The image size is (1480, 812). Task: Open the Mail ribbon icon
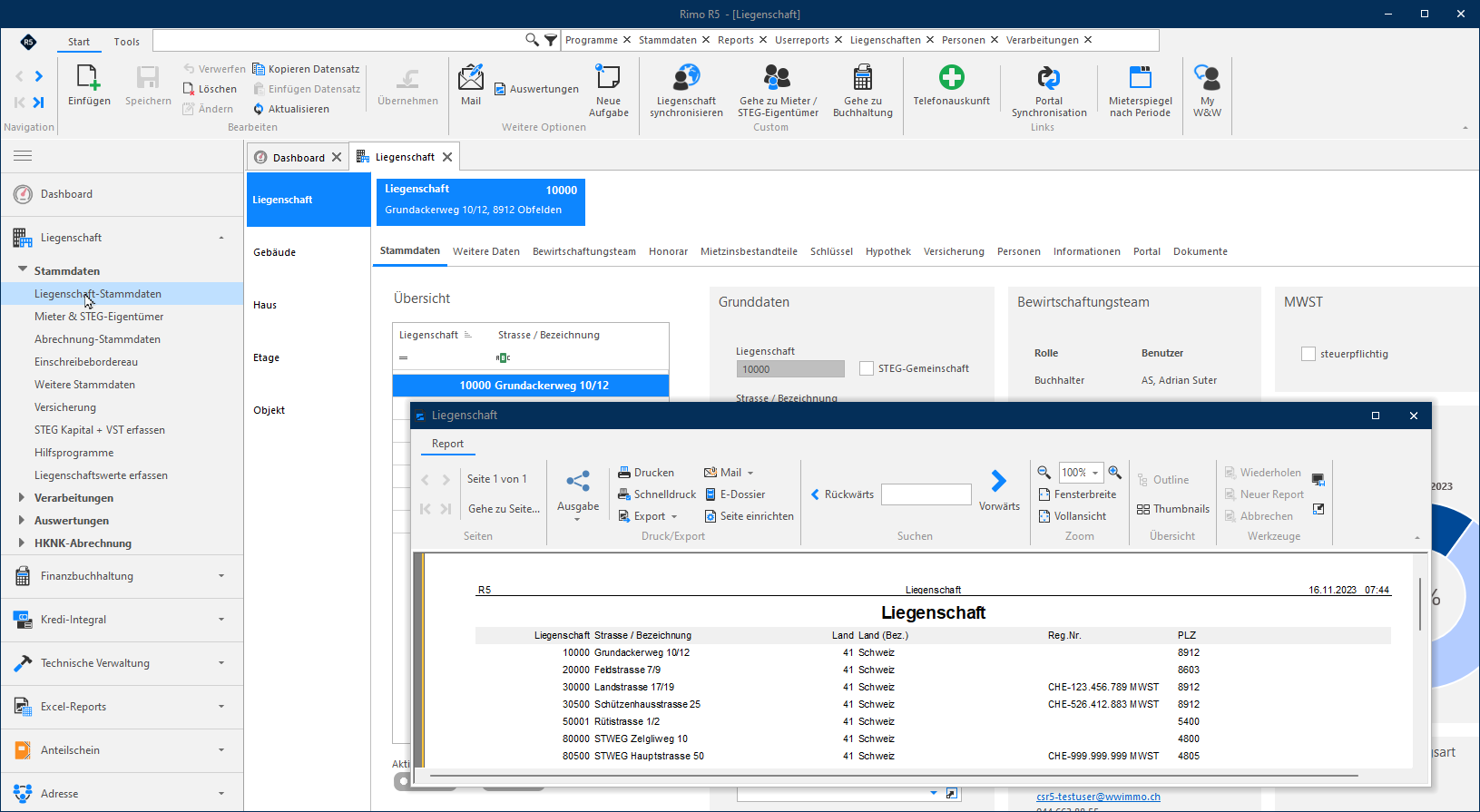click(x=471, y=77)
